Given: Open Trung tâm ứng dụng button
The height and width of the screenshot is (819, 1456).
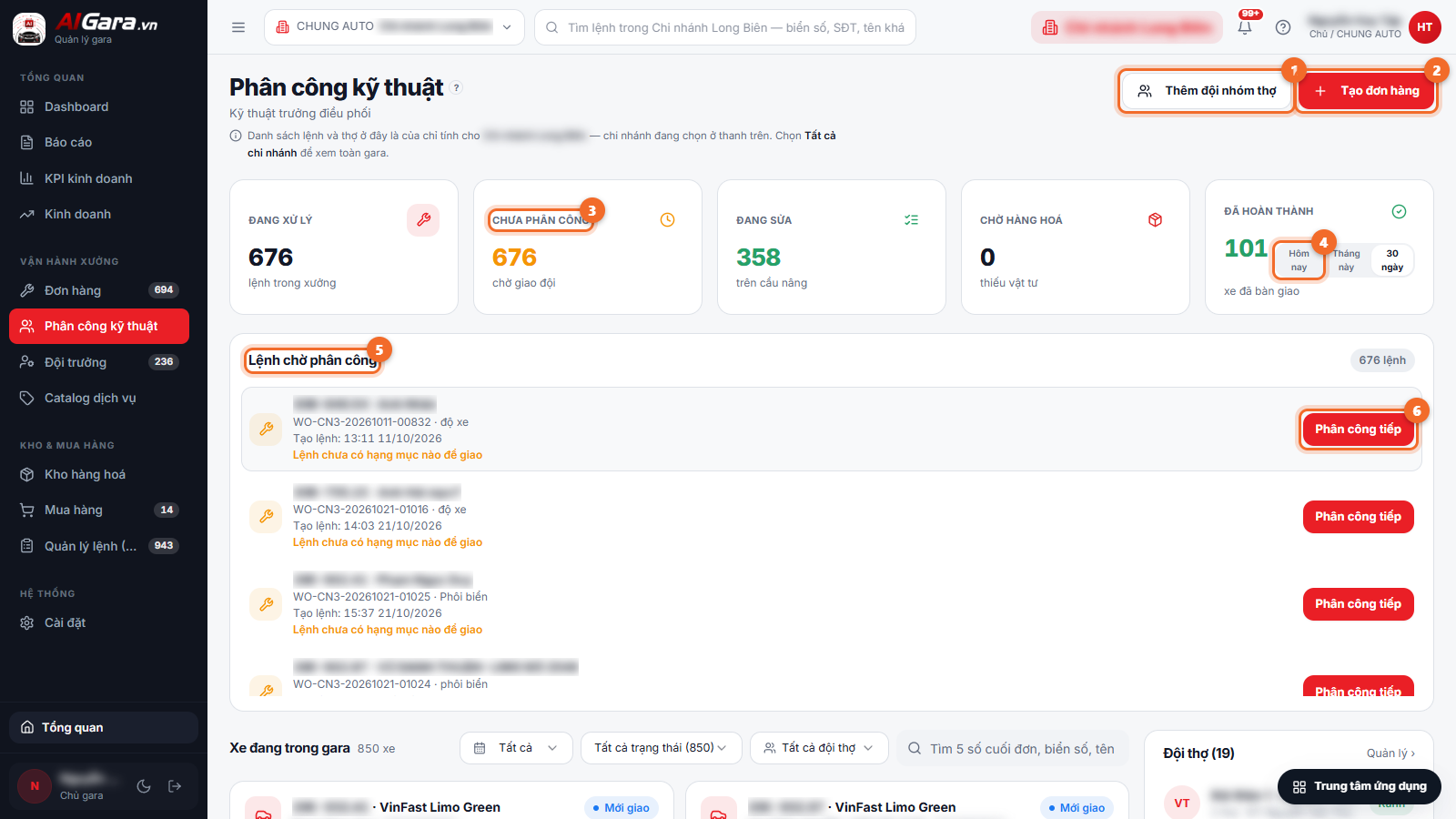Looking at the screenshot, I should 1360,786.
